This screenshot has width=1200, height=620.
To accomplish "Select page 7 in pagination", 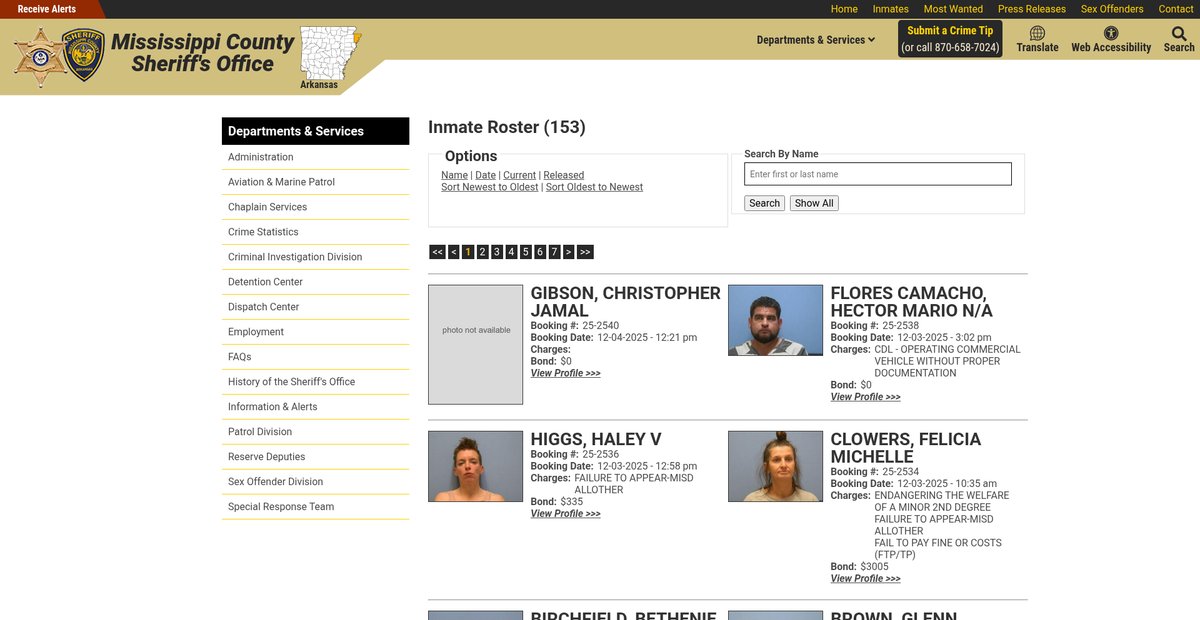I will point(554,252).
